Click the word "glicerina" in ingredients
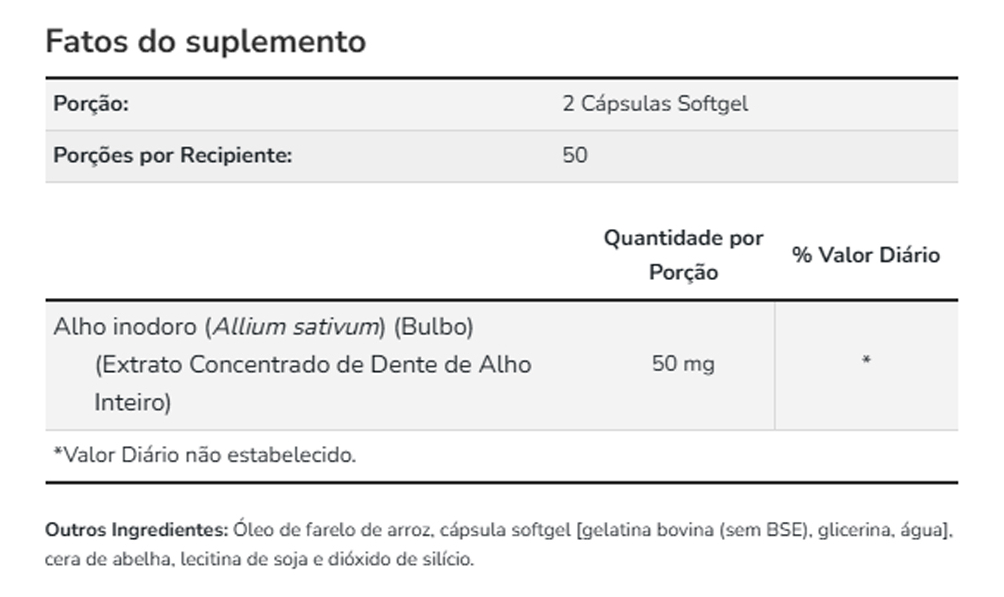The height and width of the screenshot is (597, 1004). (853, 530)
